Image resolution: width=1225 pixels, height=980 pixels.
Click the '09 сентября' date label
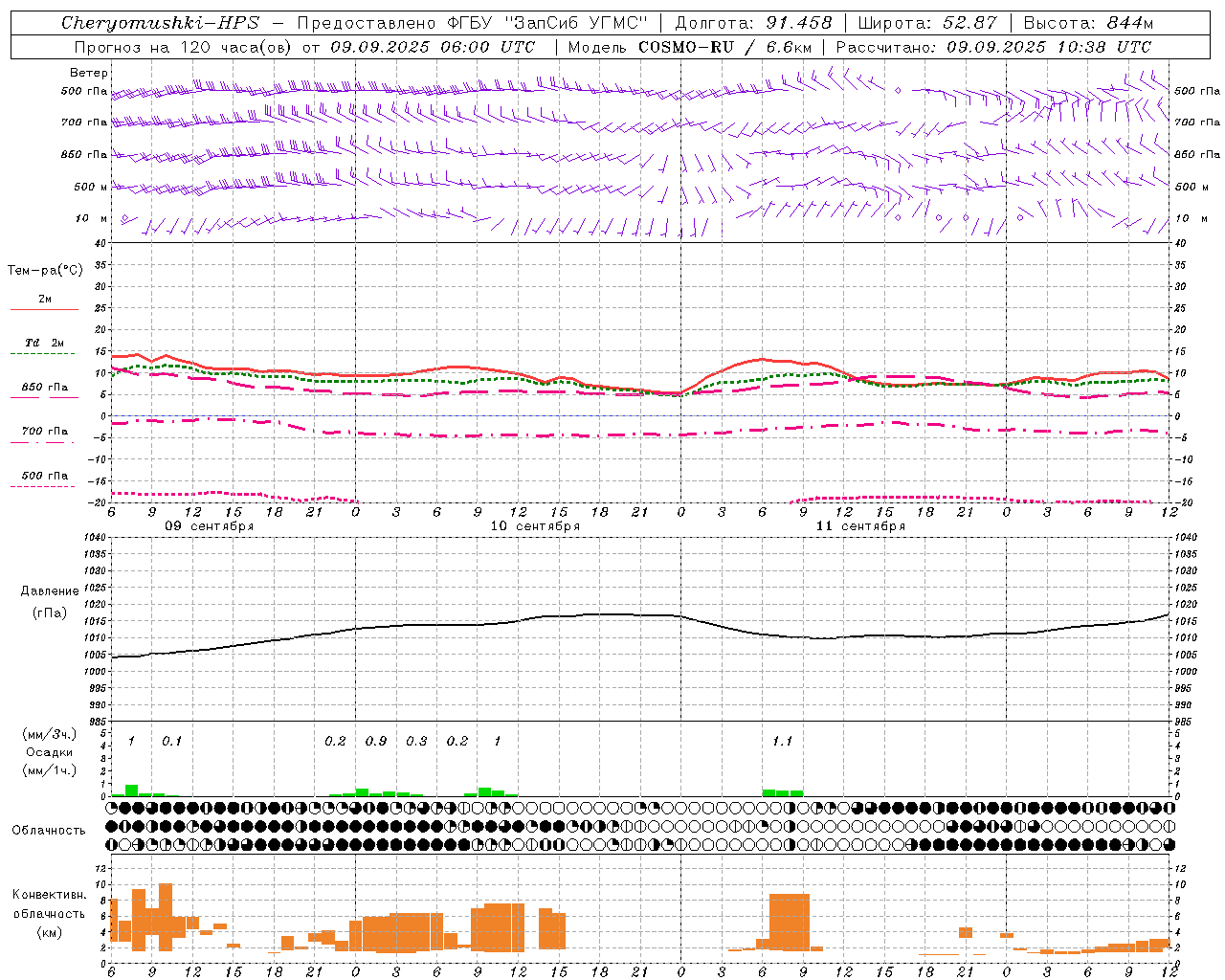[210, 526]
